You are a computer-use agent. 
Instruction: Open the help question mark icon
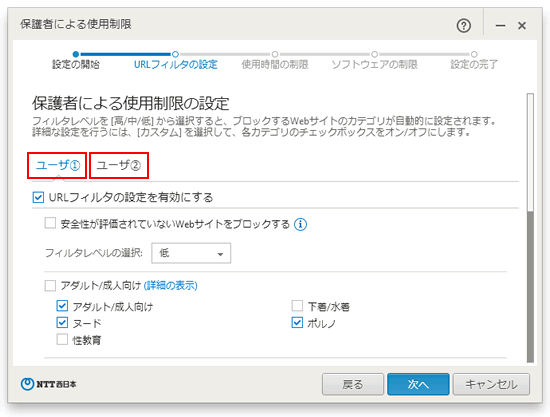coord(464,26)
